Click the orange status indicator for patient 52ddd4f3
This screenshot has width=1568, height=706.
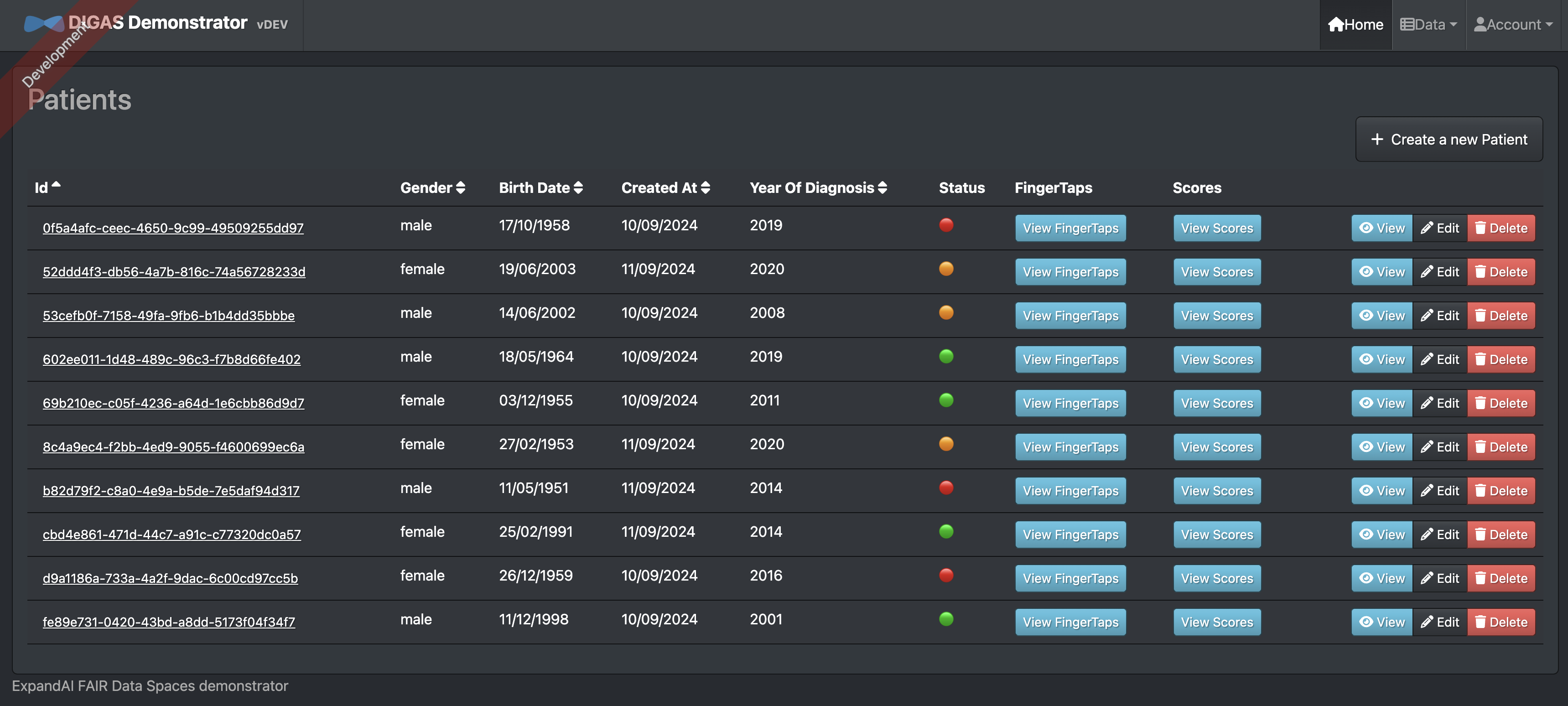pos(945,269)
